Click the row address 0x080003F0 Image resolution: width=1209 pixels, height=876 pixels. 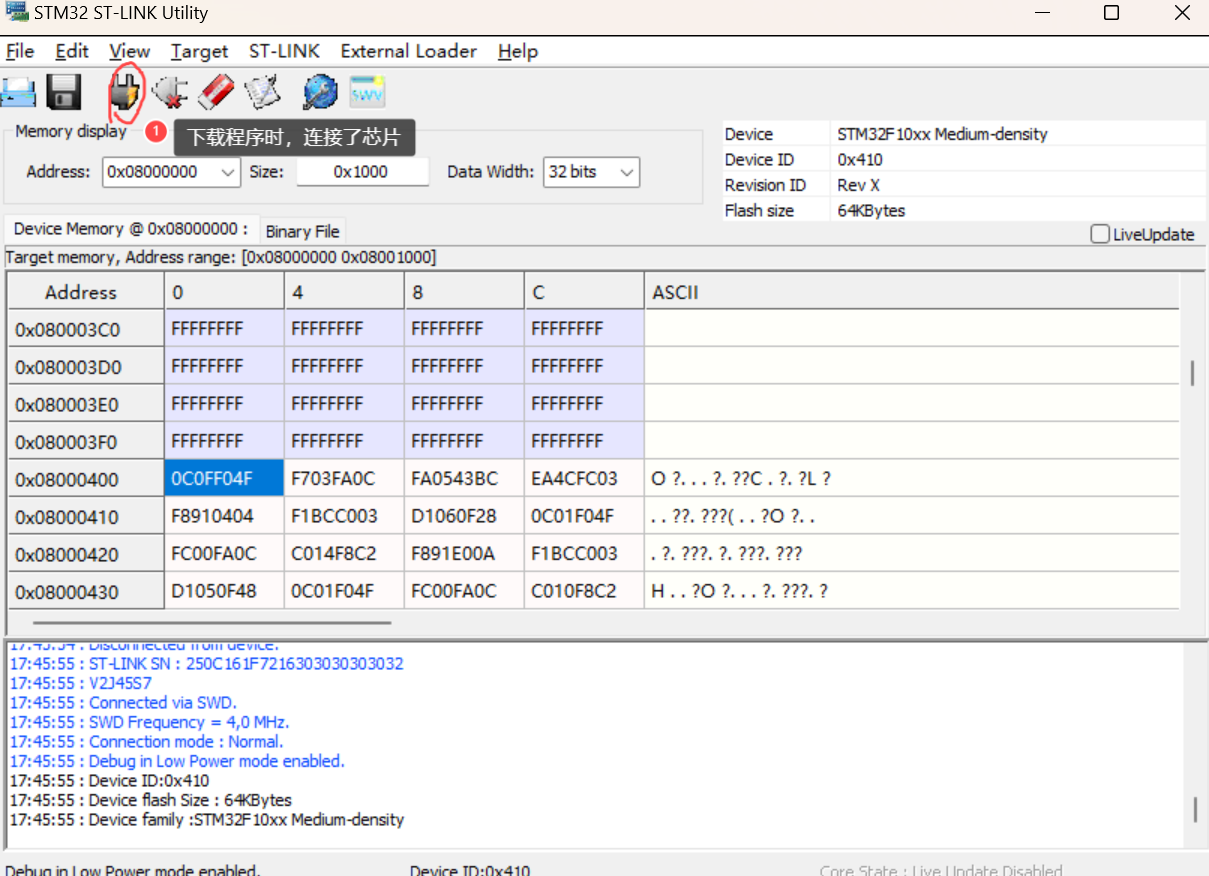(x=86, y=442)
